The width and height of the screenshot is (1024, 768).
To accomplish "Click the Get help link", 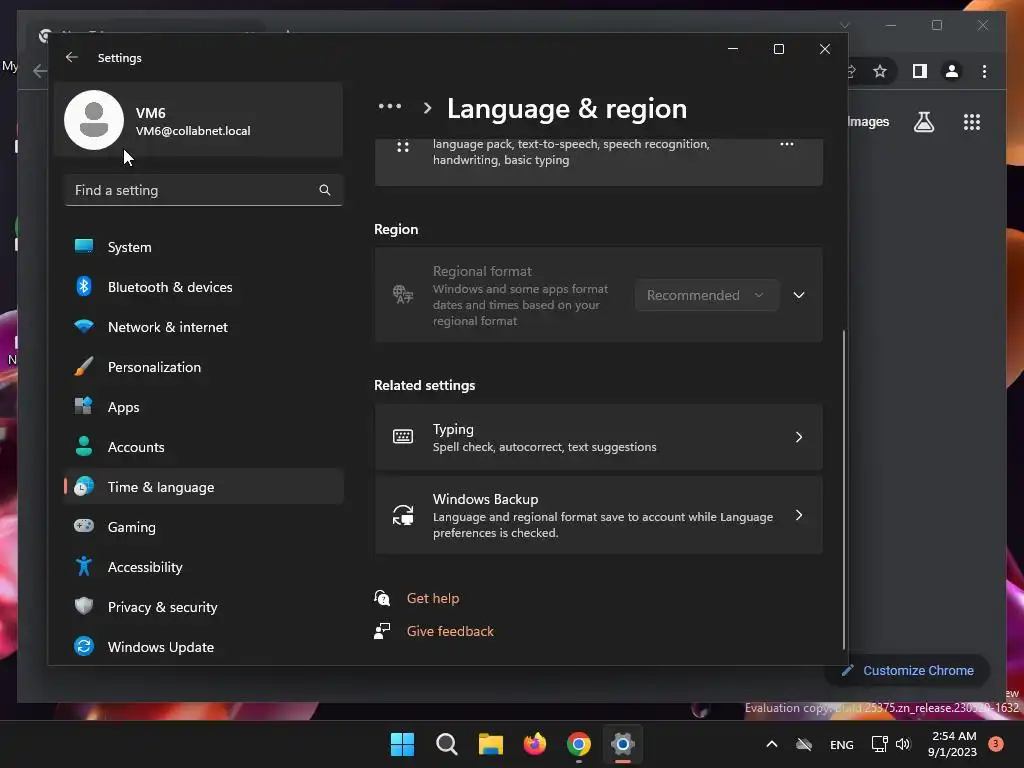I will click(432, 598).
